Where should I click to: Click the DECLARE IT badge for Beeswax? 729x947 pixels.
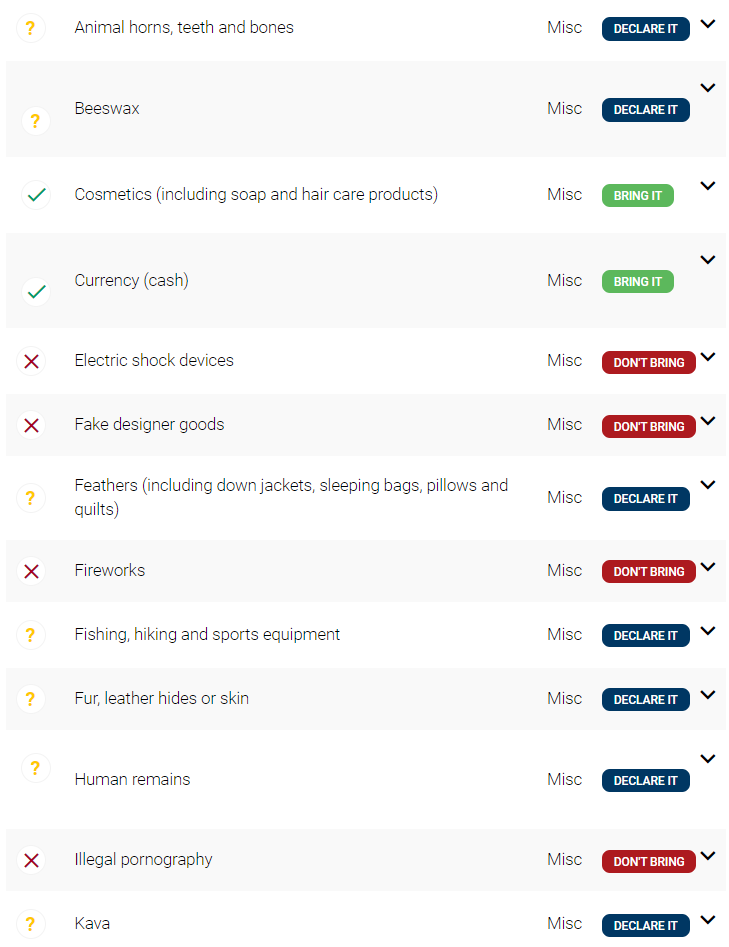coord(646,110)
